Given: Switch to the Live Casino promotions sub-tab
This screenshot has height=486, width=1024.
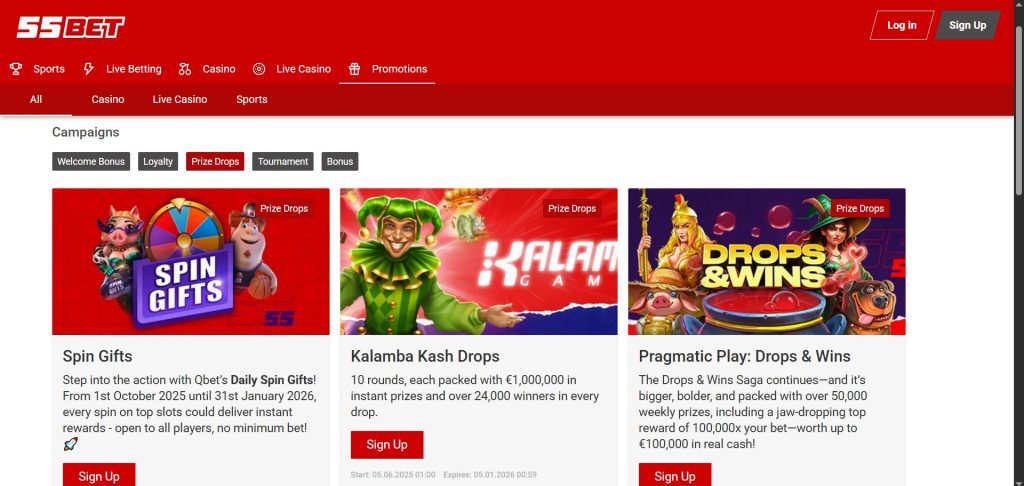Looking at the screenshot, I should (x=180, y=99).
